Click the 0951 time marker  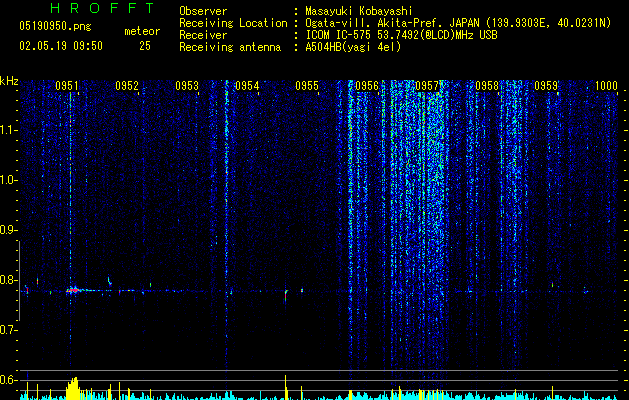67,86
